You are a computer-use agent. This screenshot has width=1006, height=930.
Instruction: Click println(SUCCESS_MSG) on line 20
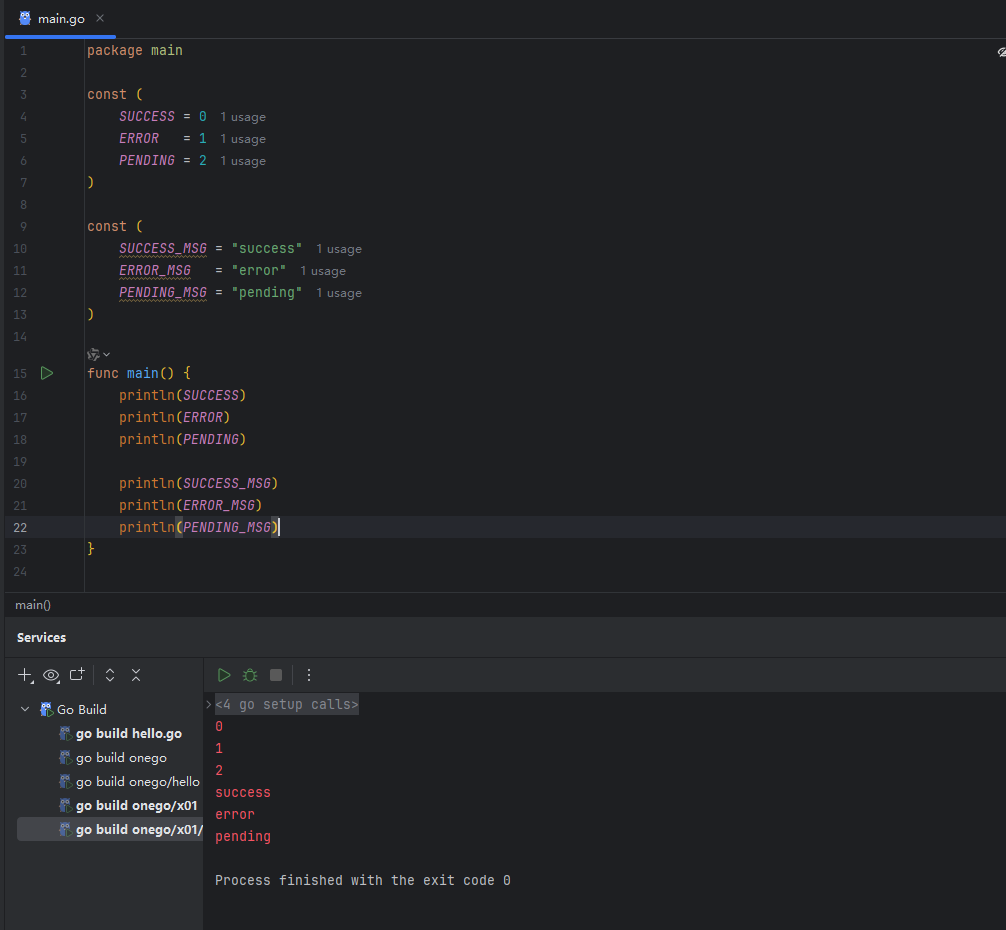[198, 484]
